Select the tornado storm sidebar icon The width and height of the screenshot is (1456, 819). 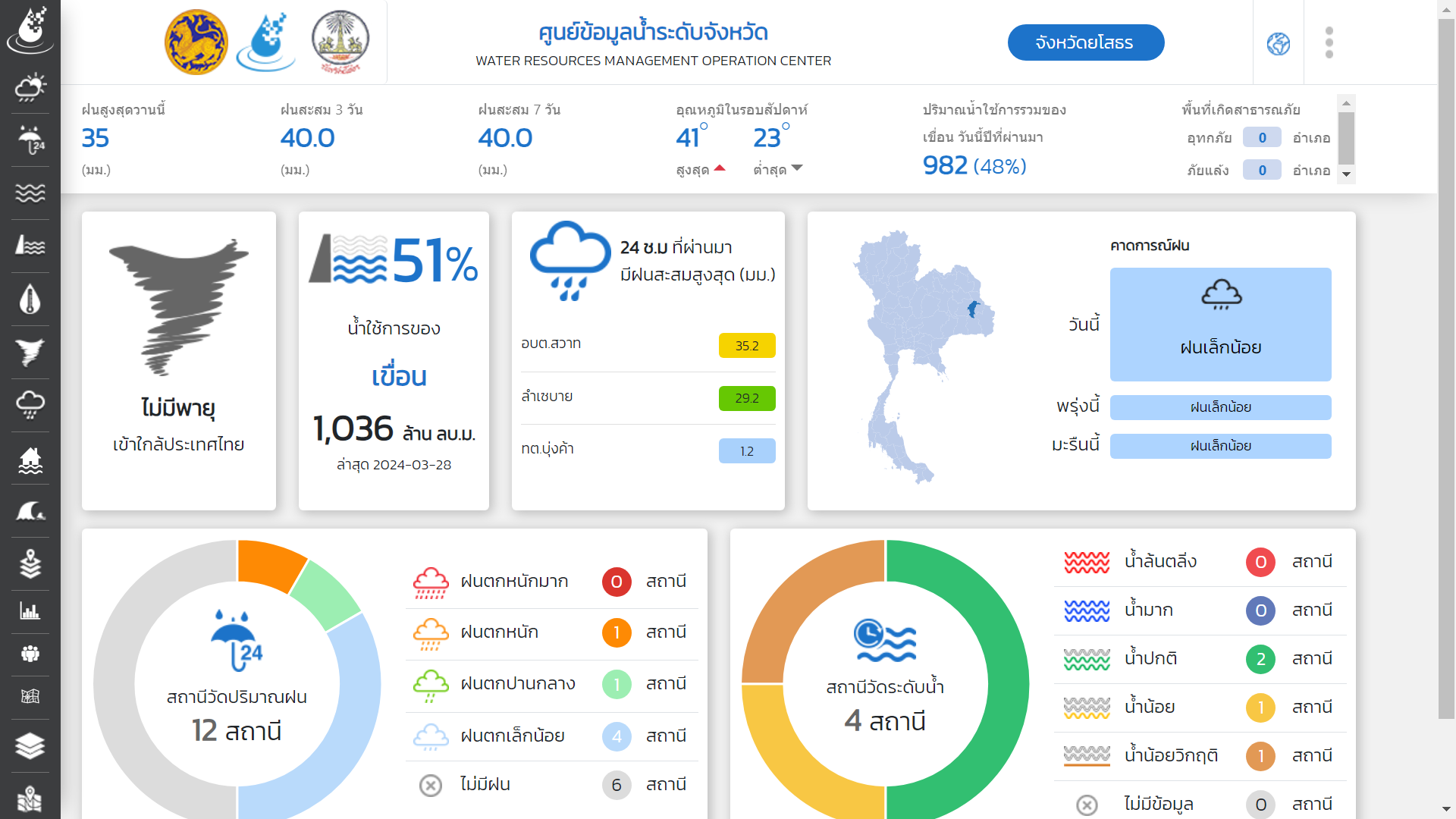coord(30,352)
